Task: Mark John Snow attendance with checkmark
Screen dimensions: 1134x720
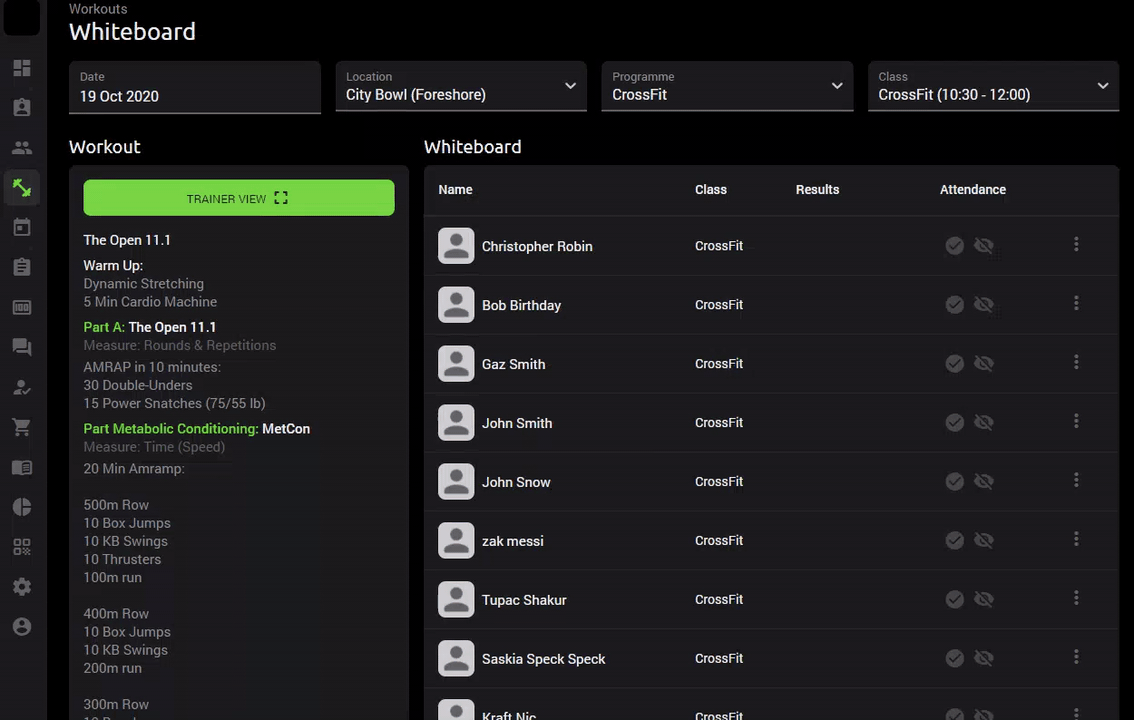Action: point(955,481)
